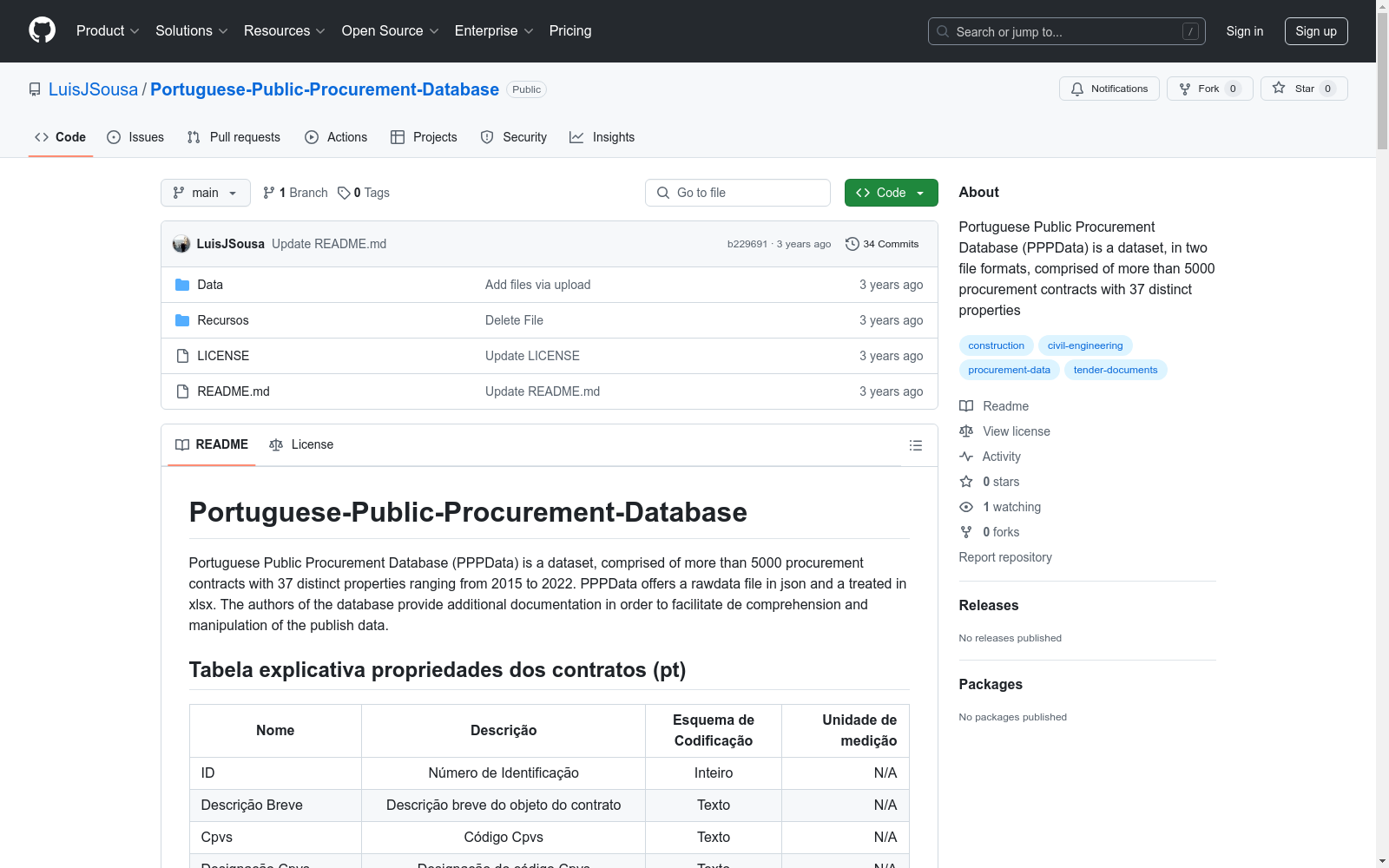Click the Report repository link
The width and height of the screenshot is (1389, 868).
tap(1005, 557)
